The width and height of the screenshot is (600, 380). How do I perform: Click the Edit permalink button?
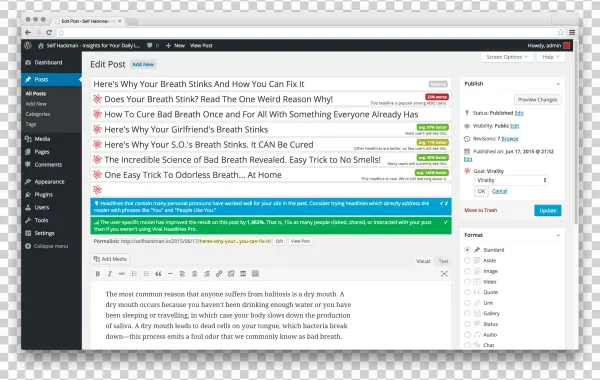[x=279, y=241]
